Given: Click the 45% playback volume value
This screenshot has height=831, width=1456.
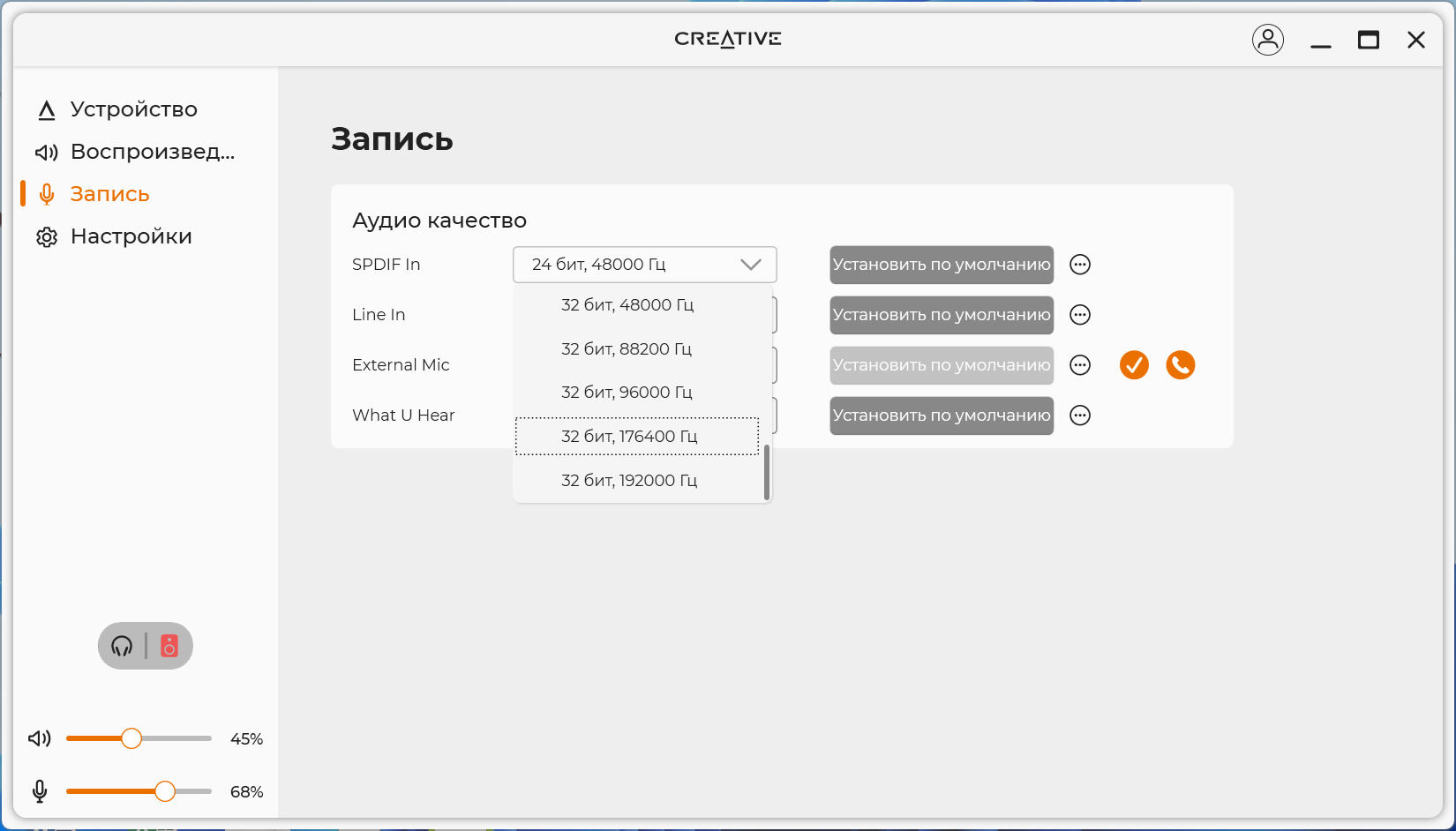Looking at the screenshot, I should [246, 739].
